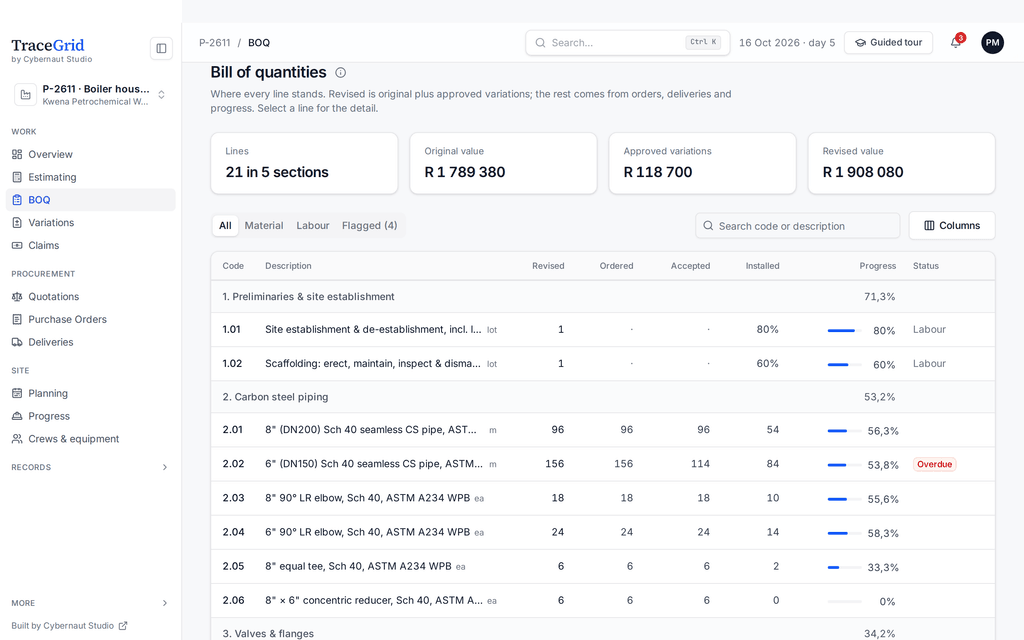Open PM user avatar
Screen dimensions: 1024x640
(992, 42)
